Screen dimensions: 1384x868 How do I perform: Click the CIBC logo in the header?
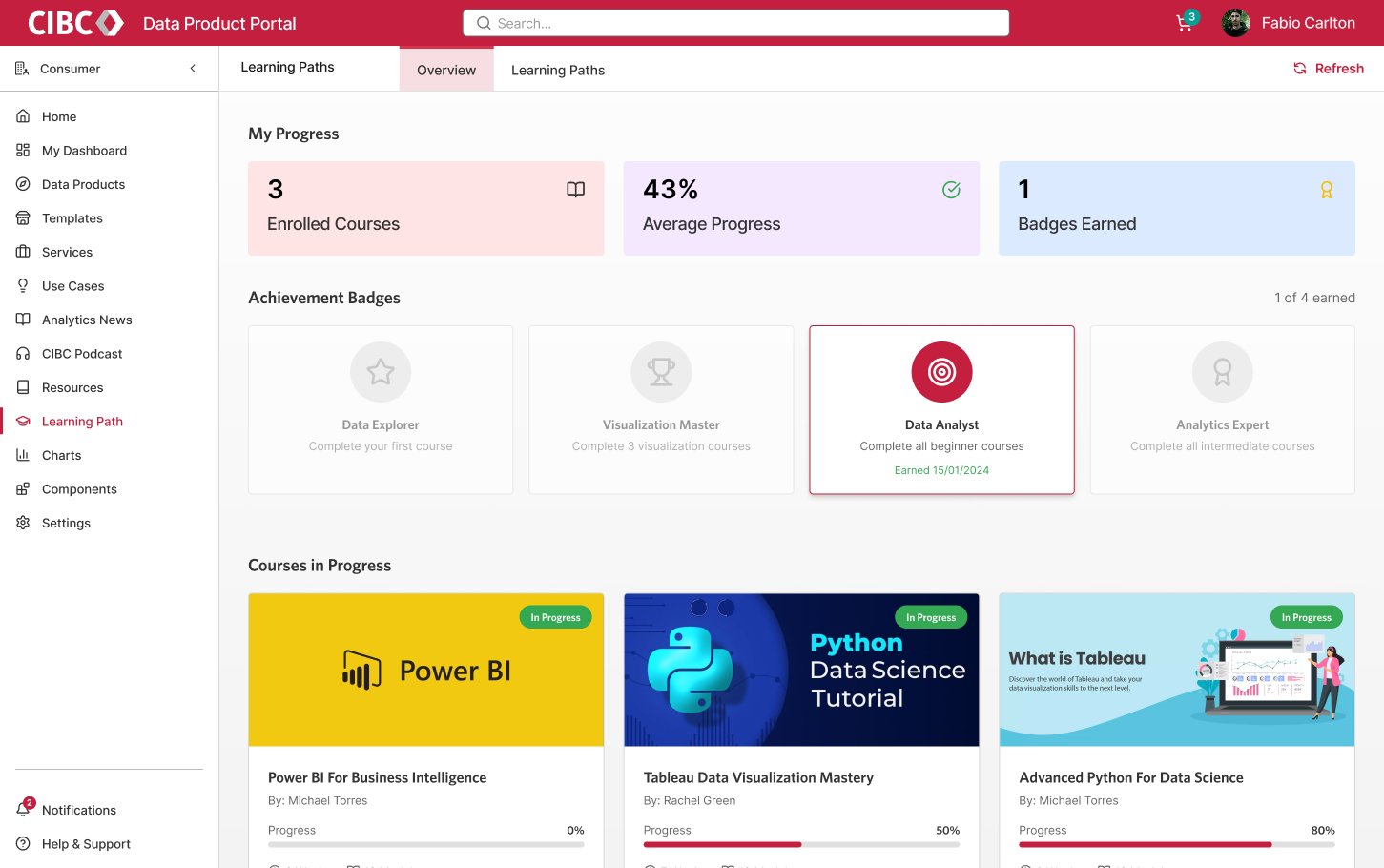(76, 23)
